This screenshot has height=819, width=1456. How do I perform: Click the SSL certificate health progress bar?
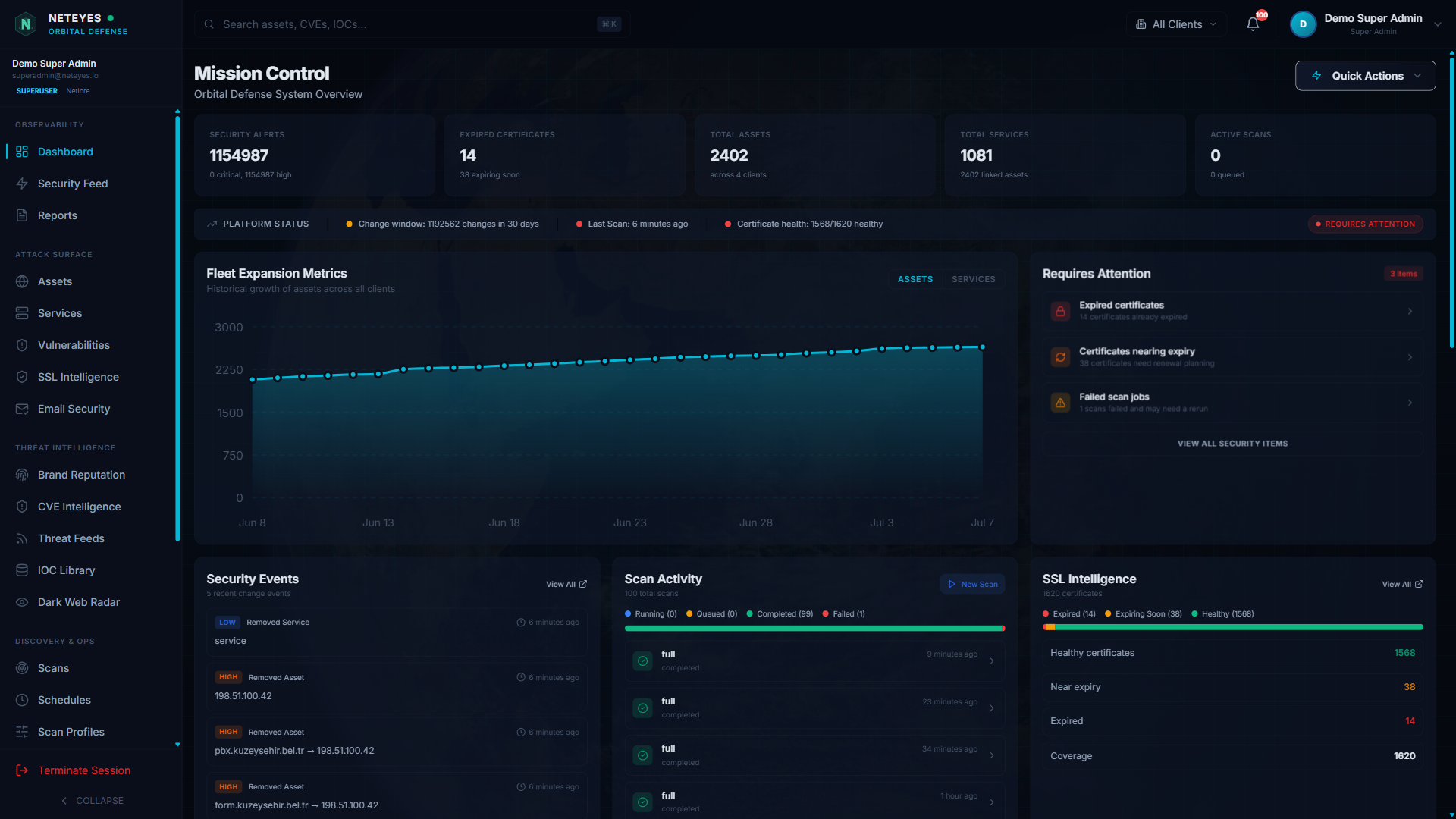click(1232, 627)
